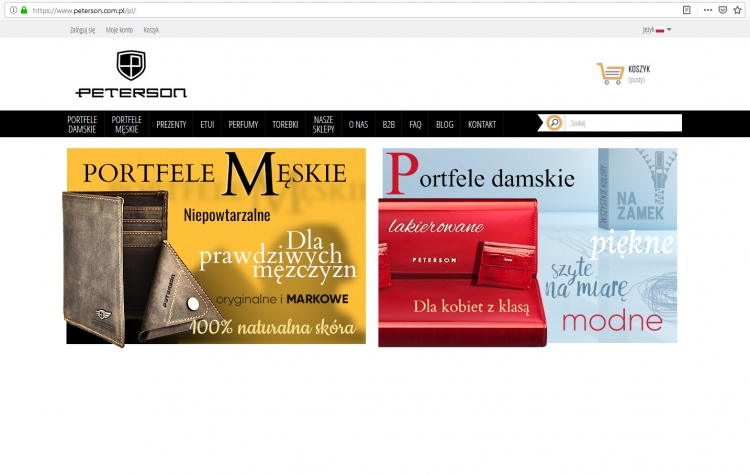
Task: Go to the Kontakt page
Action: (x=482, y=124)
